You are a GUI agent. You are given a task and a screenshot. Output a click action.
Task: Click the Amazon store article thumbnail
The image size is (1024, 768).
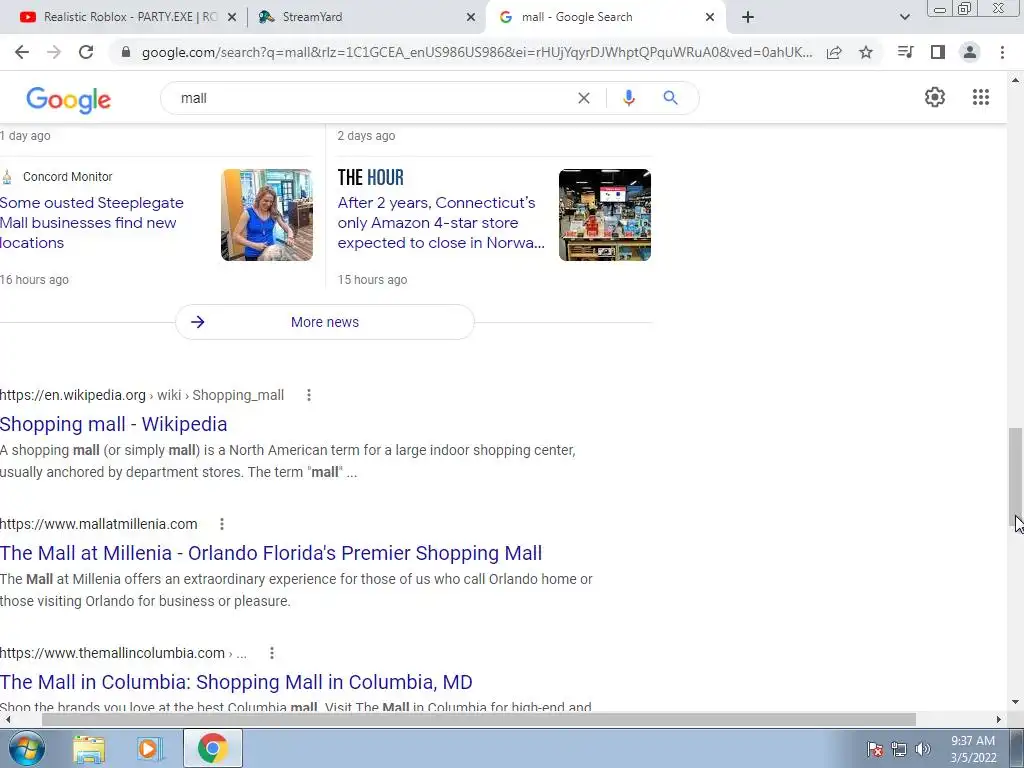[605, 215]
